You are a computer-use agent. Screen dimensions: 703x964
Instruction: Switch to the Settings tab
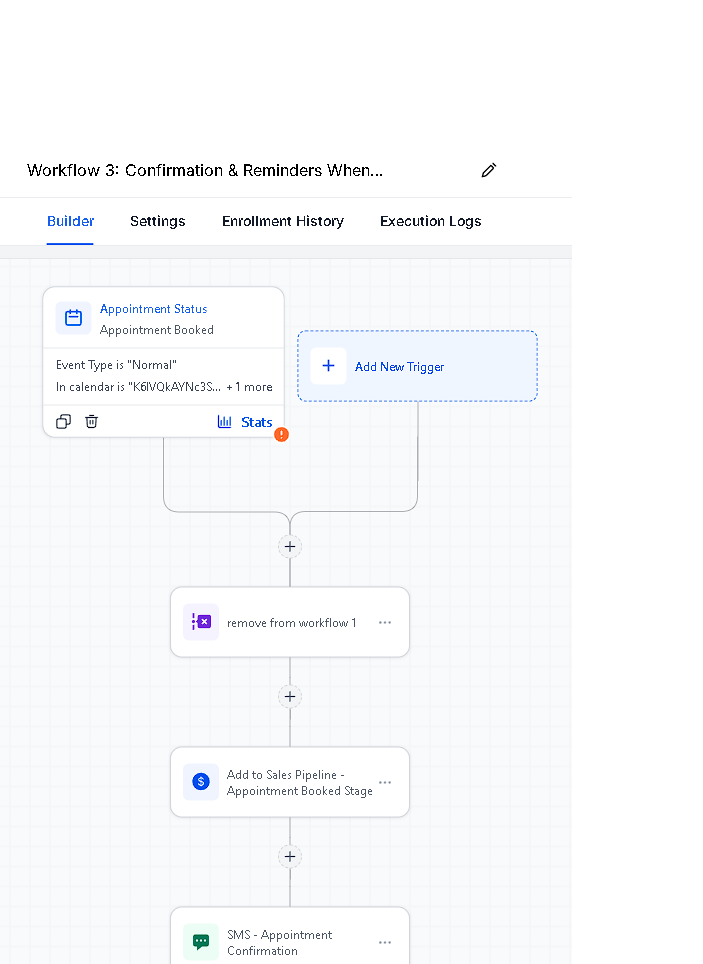pyautogui.click(x=157, y=221)
